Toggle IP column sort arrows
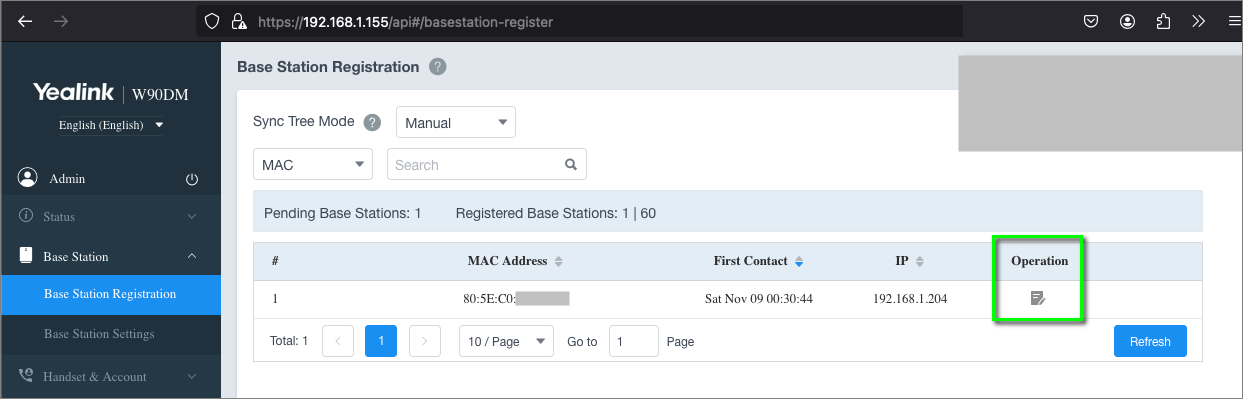The image size is (1243, 399). coord(920,261)
